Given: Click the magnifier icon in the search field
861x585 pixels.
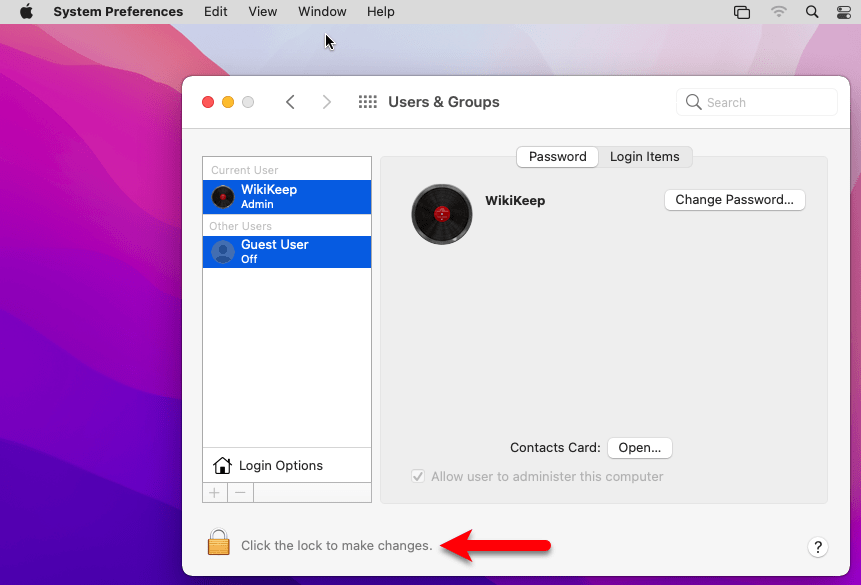Looking at the screenshot, I should 694,102.
